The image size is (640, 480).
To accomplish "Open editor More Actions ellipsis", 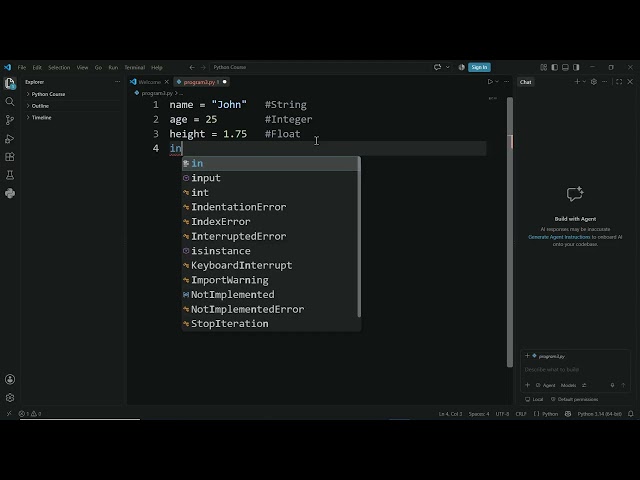I will (507, 82).
